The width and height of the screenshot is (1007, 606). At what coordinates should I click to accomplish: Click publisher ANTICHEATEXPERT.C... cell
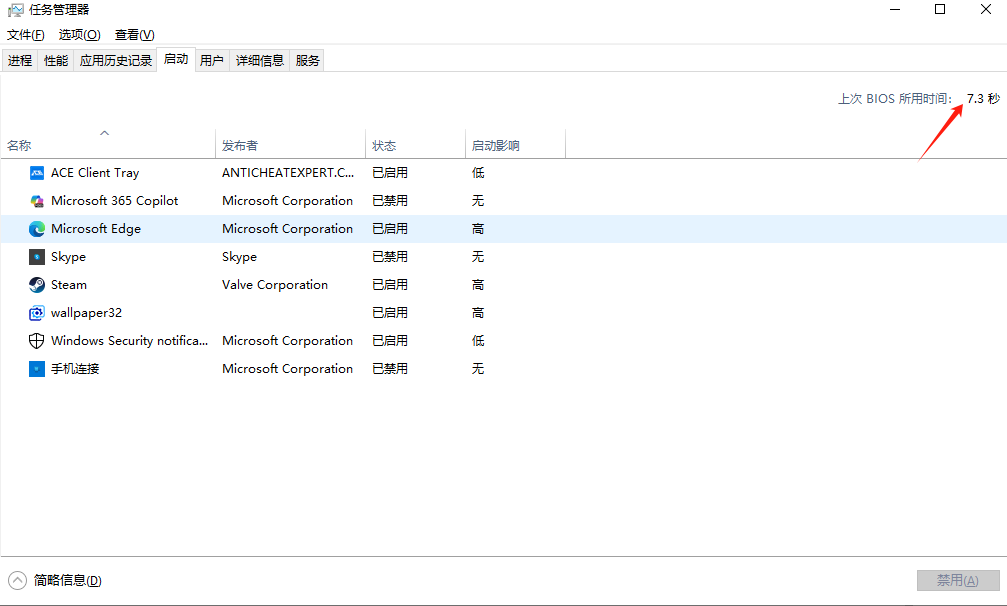[288, 173]
